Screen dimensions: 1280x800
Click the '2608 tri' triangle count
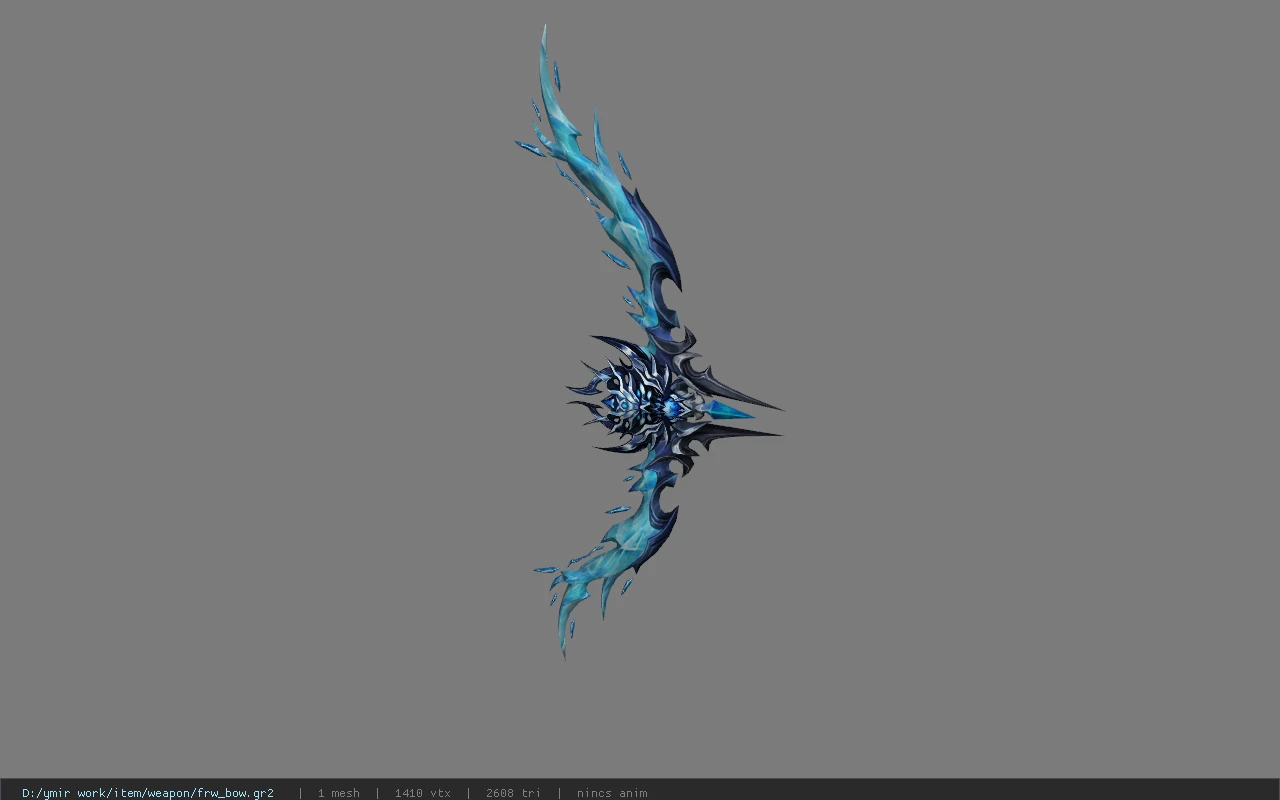click(513, 793)
